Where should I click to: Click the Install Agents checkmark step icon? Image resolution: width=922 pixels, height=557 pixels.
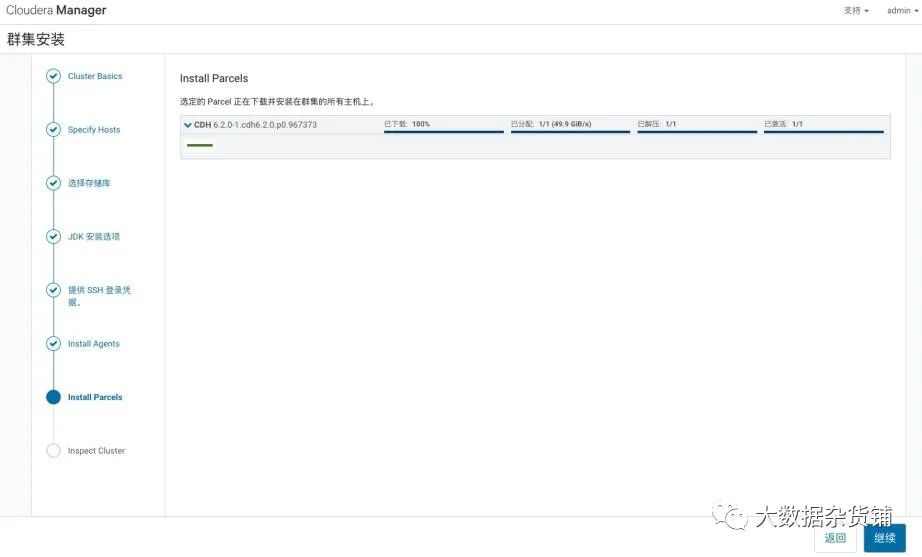coord(54,343)
